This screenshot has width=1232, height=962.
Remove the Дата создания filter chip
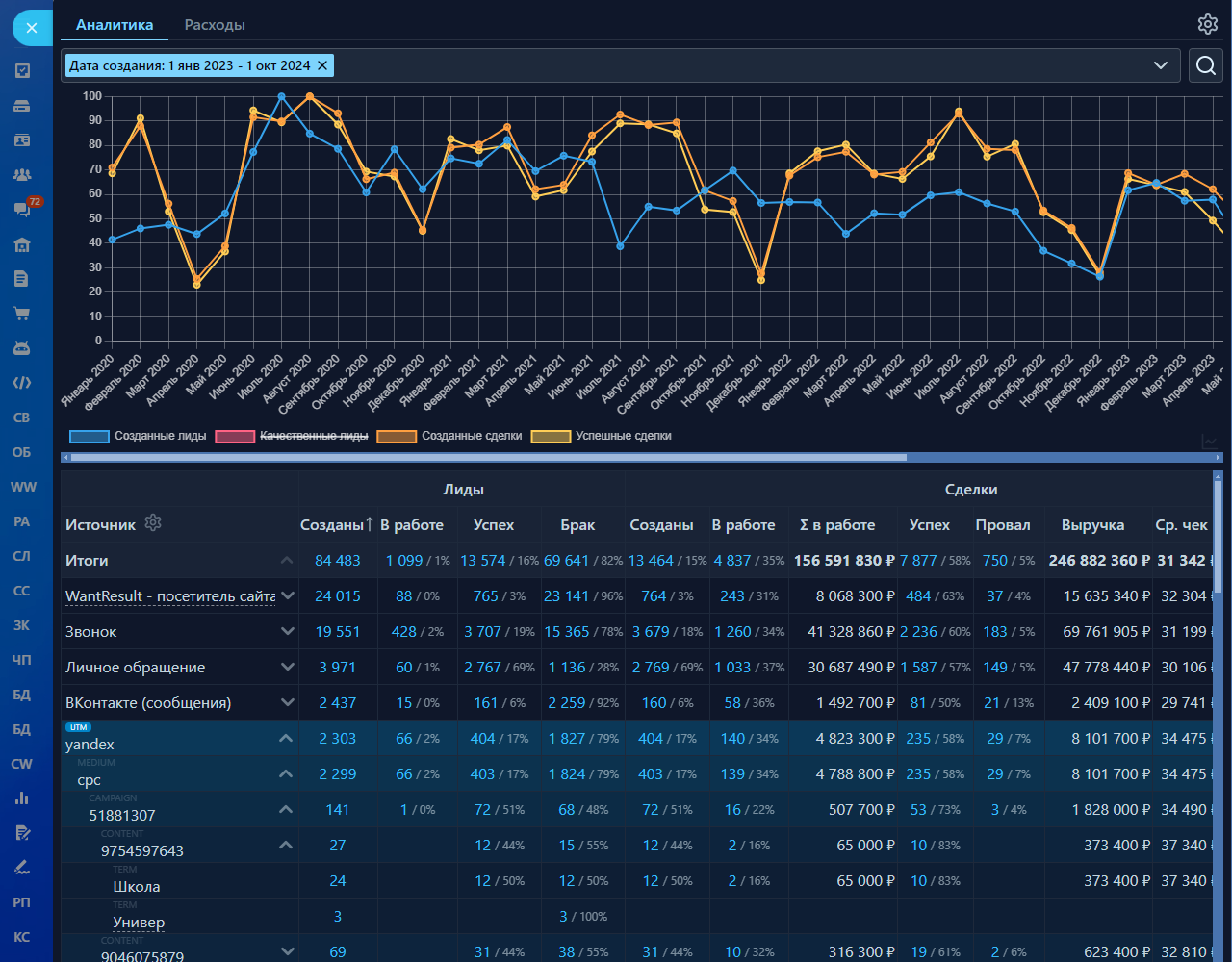point(323,65)
